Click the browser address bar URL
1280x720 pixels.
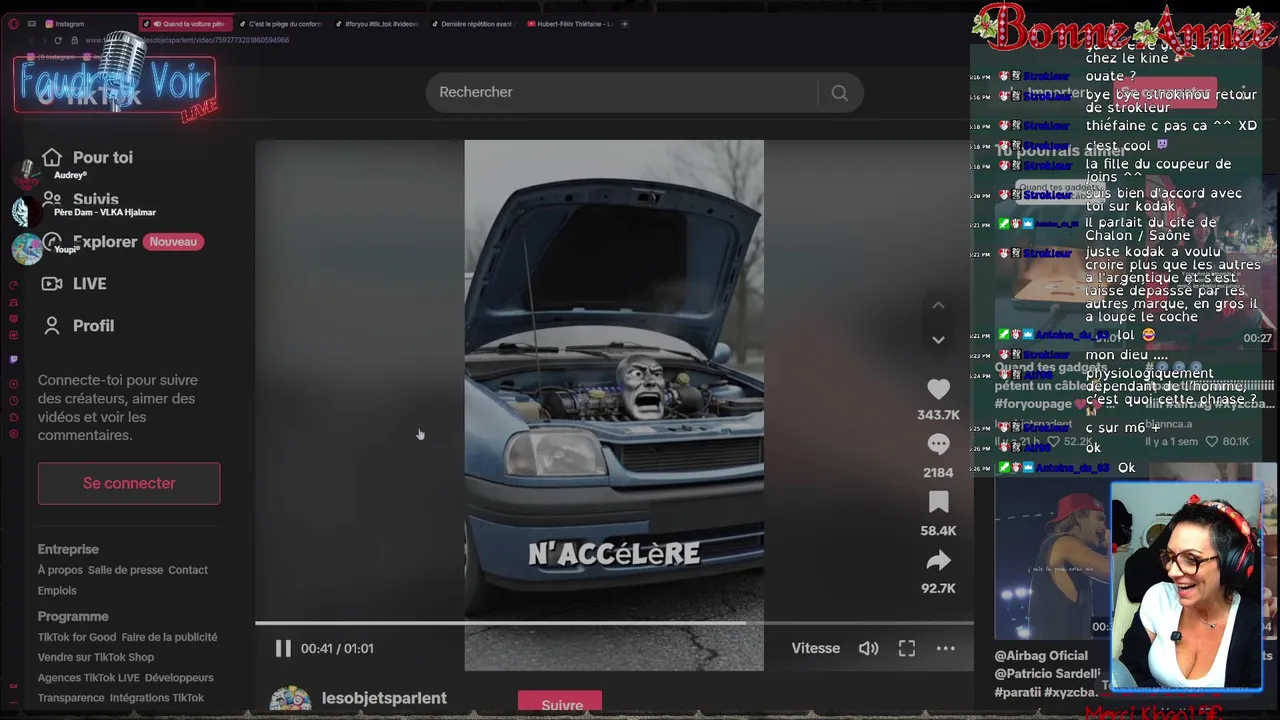coord(188,41)
